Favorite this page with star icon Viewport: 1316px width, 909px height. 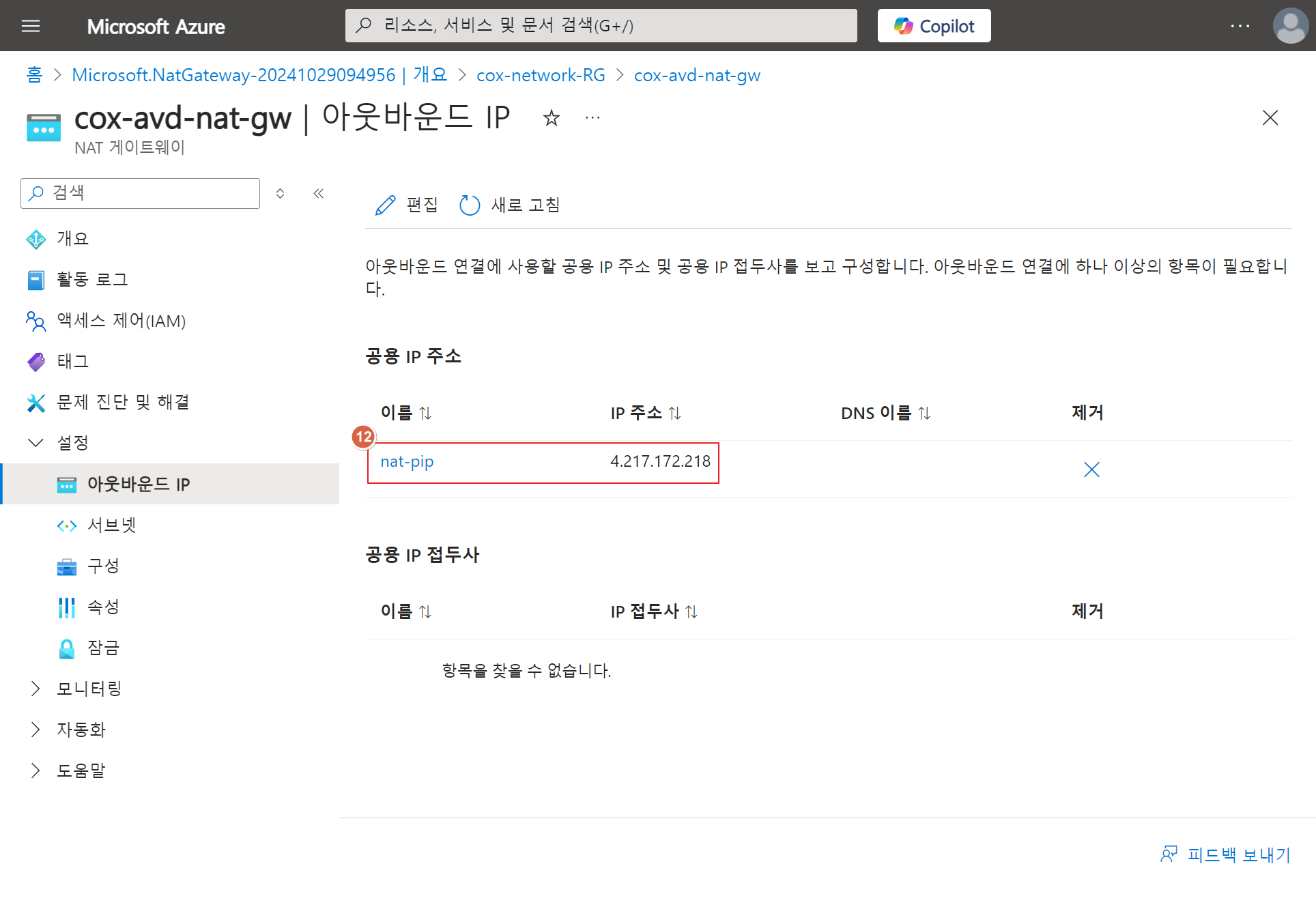[551, 118]
